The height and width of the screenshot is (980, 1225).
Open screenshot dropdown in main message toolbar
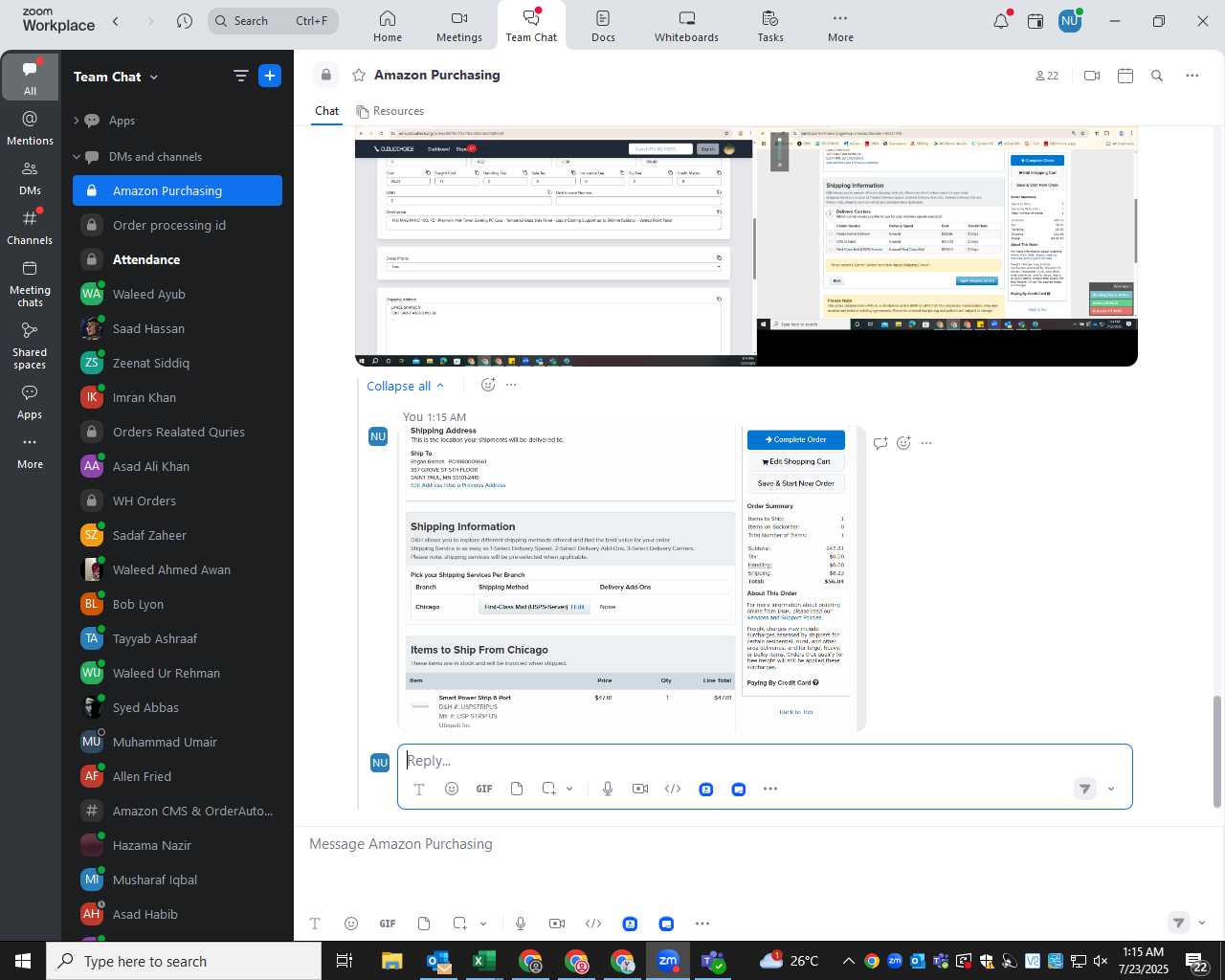pos(483,924)
